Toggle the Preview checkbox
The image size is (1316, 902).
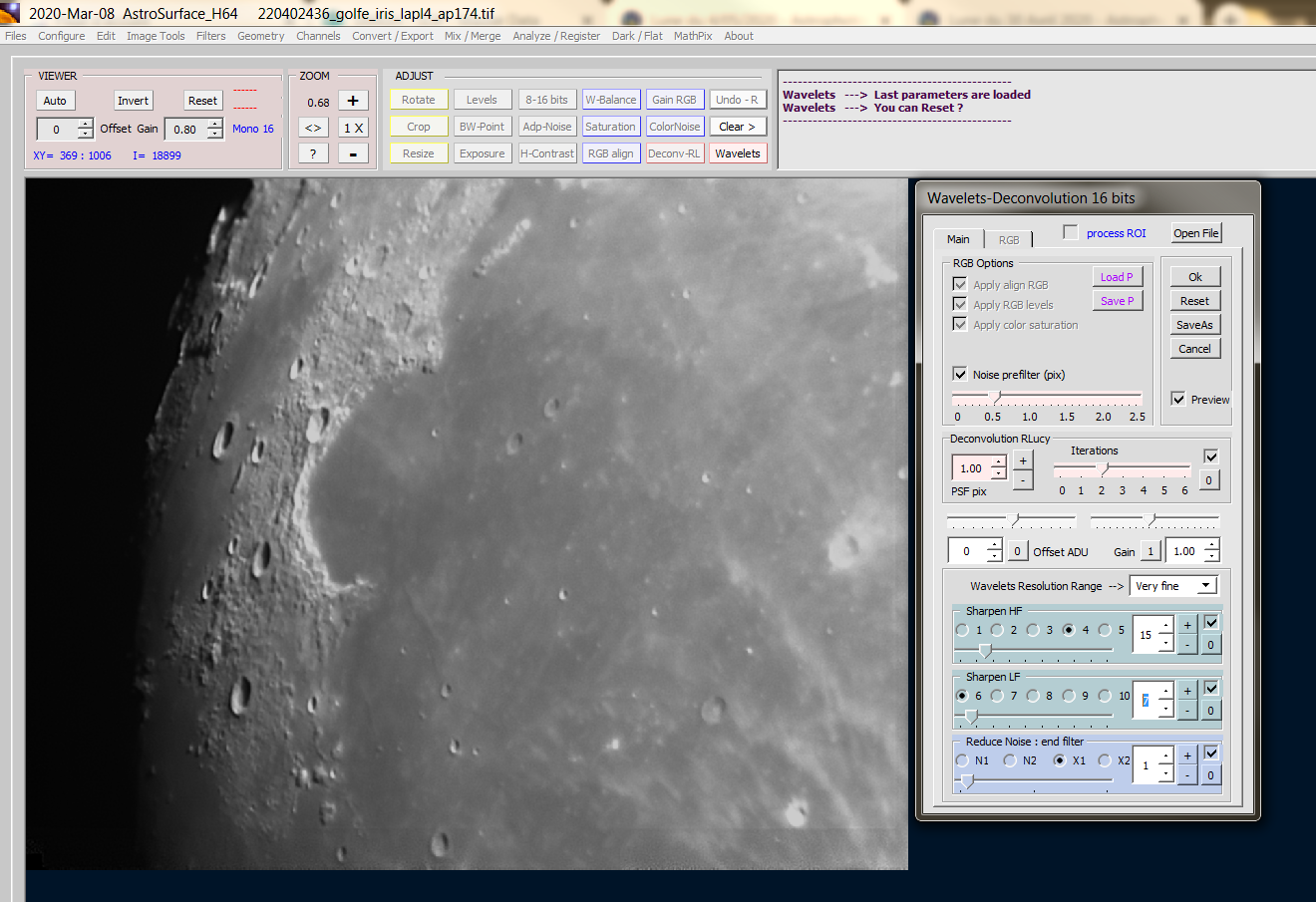(1178, 399)
